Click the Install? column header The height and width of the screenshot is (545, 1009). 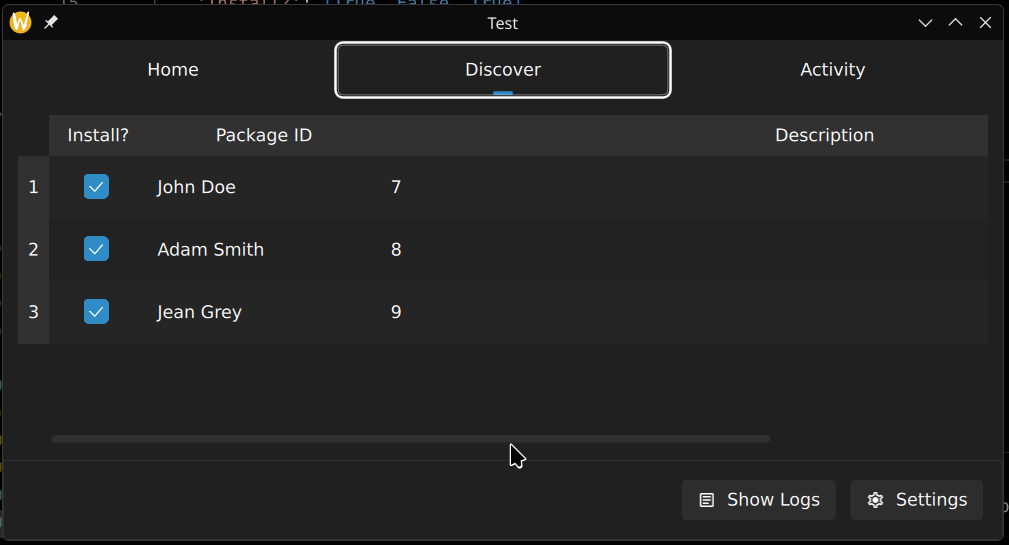98,135
